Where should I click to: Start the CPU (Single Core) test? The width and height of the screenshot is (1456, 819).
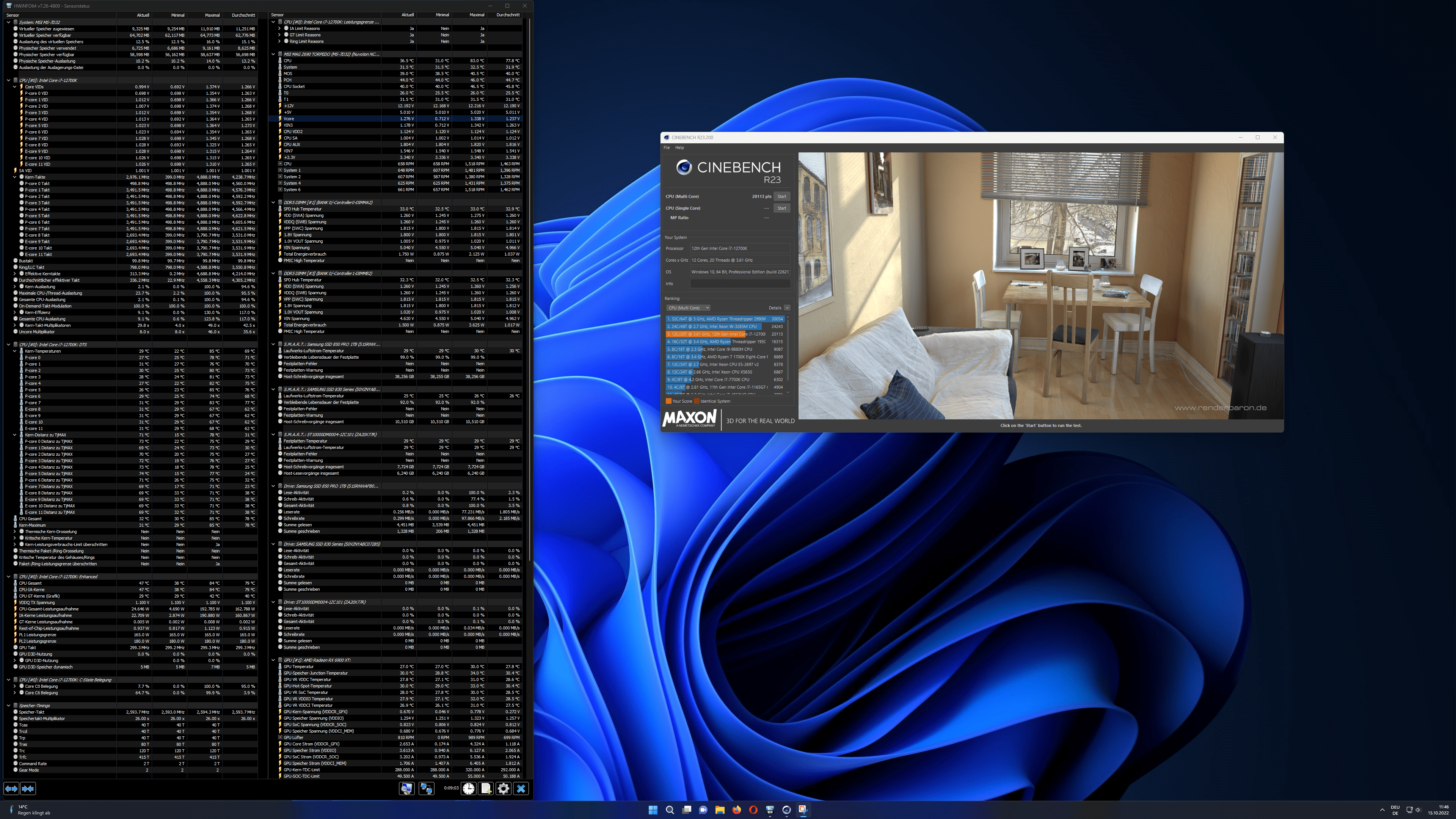tap(782, 208)
